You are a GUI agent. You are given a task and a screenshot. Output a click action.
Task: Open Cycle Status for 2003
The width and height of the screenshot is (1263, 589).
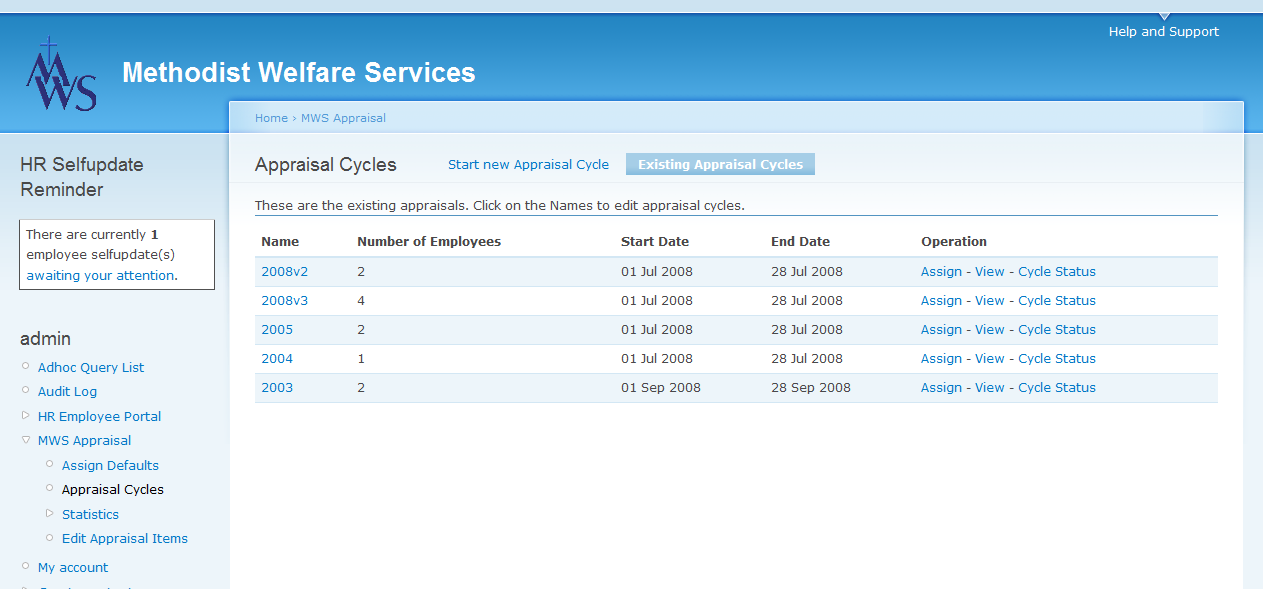[1057, 387]
